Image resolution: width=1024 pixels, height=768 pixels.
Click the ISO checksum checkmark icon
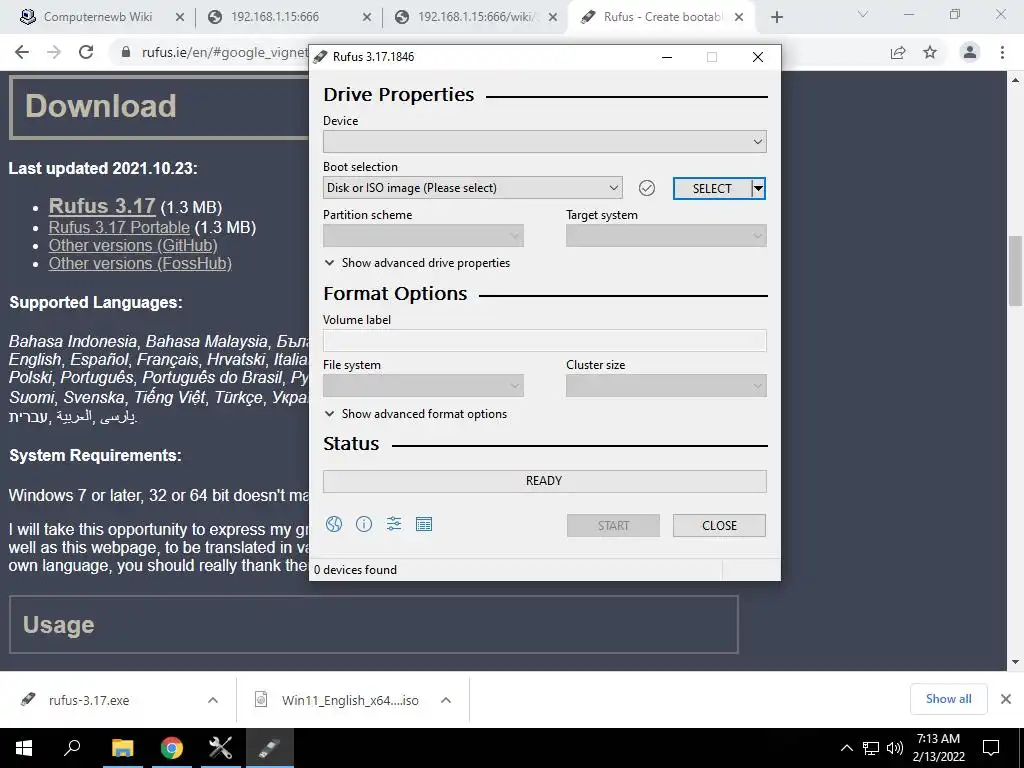(647, 188)
